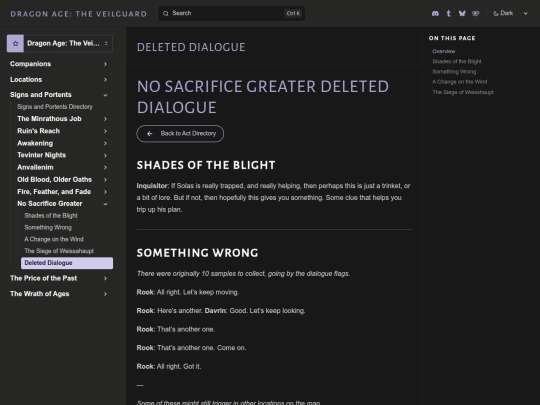Open the Dragon Age: The Vei... project switcher
Screen dimensions: 540x405
coord(60,43)
